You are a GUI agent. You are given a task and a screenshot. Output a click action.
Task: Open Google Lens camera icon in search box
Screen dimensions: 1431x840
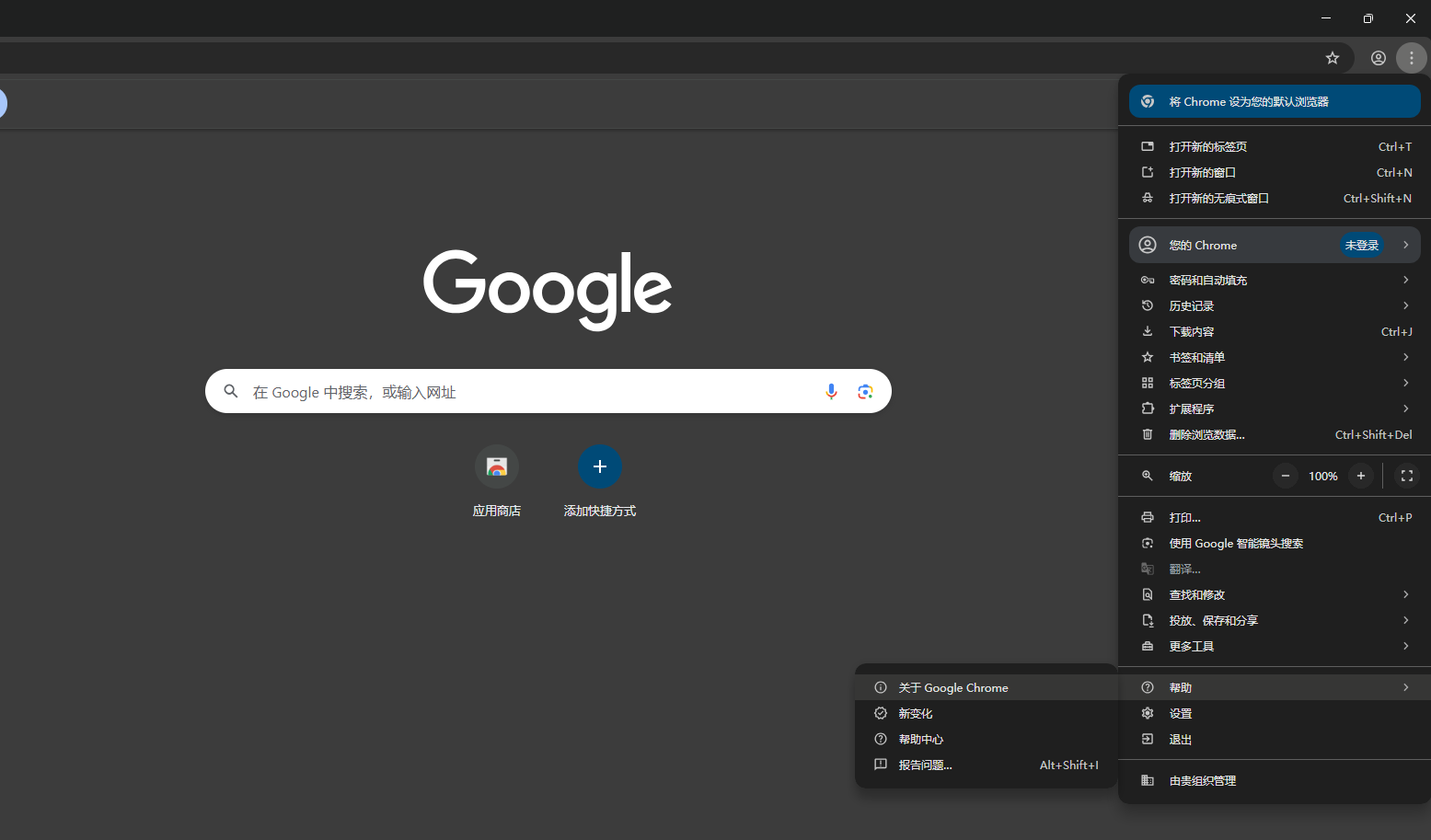[865, 391]
